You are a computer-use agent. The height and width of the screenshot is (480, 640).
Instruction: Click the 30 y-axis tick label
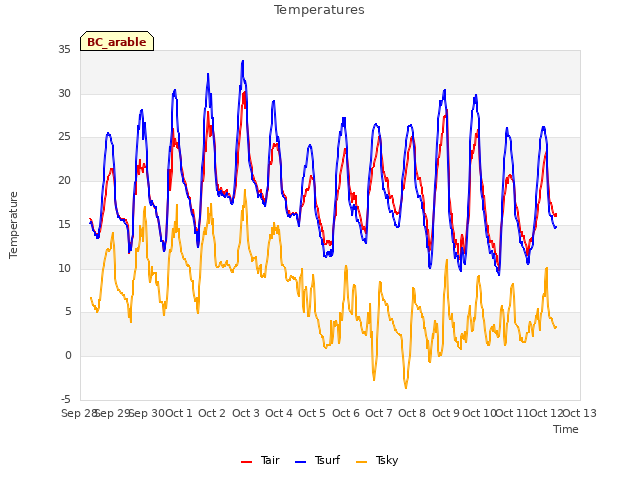tap(64, 93)
